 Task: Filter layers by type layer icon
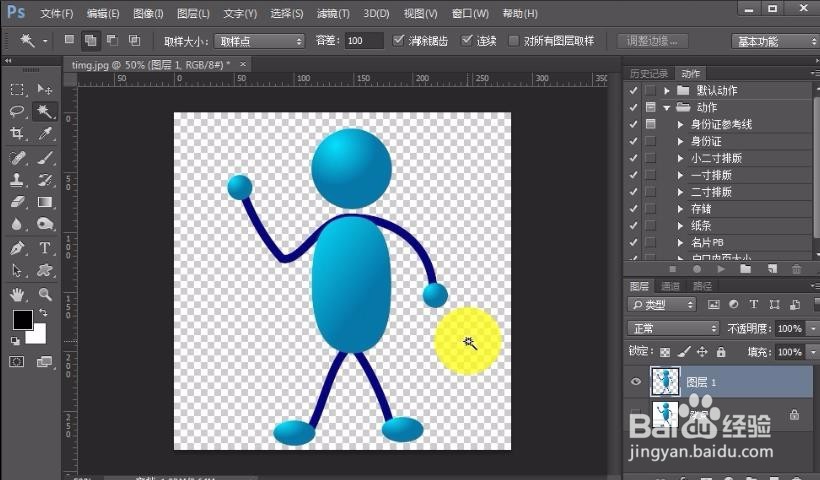(x=754, y=304)
